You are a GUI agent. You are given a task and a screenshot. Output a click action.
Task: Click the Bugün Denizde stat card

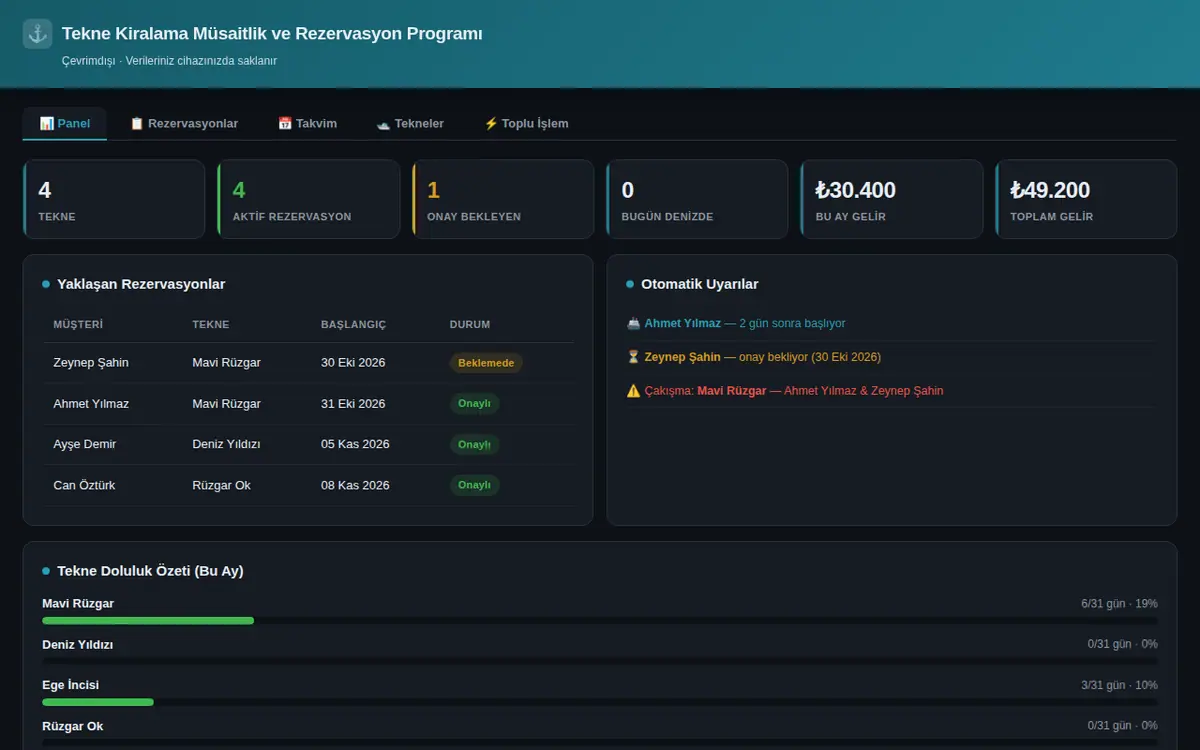(x=698, y=199)
